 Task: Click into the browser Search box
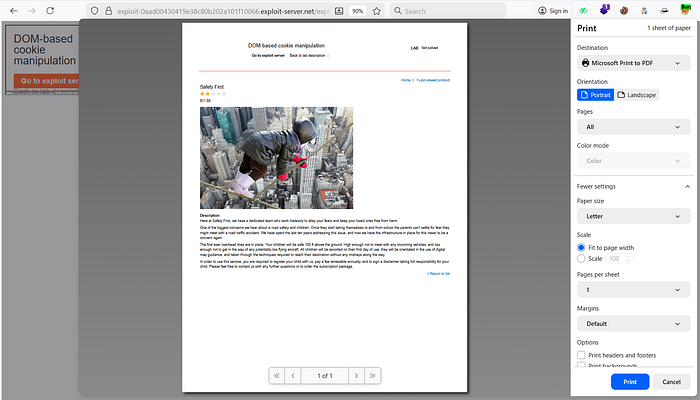point(448,11)
